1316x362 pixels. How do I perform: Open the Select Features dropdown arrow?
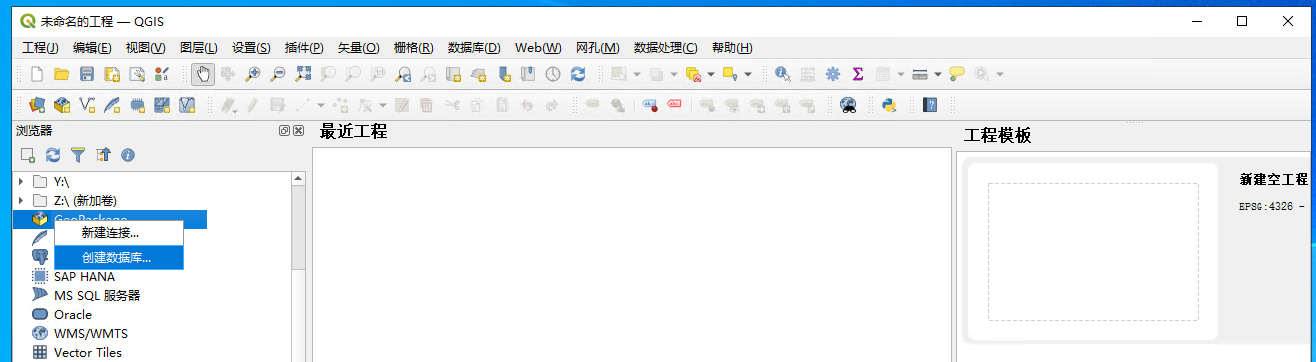coord(636,74)
